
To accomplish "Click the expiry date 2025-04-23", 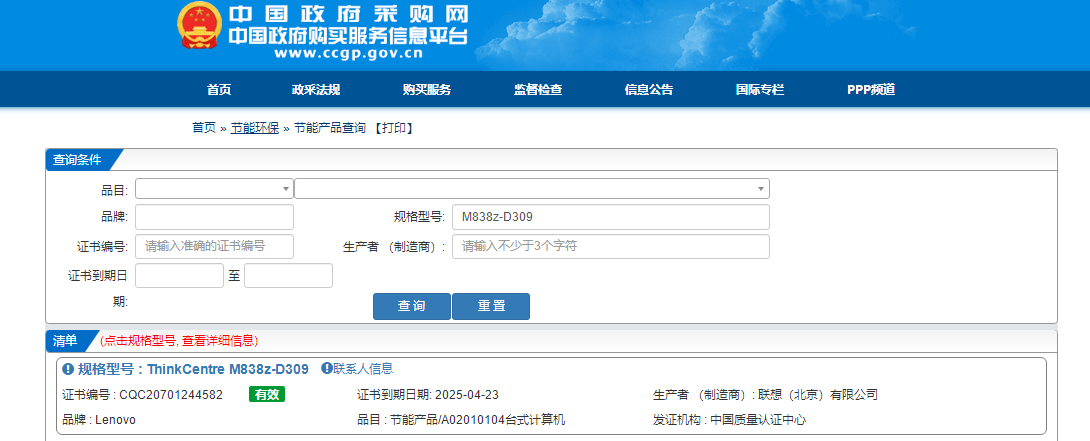I will point(466,395).
